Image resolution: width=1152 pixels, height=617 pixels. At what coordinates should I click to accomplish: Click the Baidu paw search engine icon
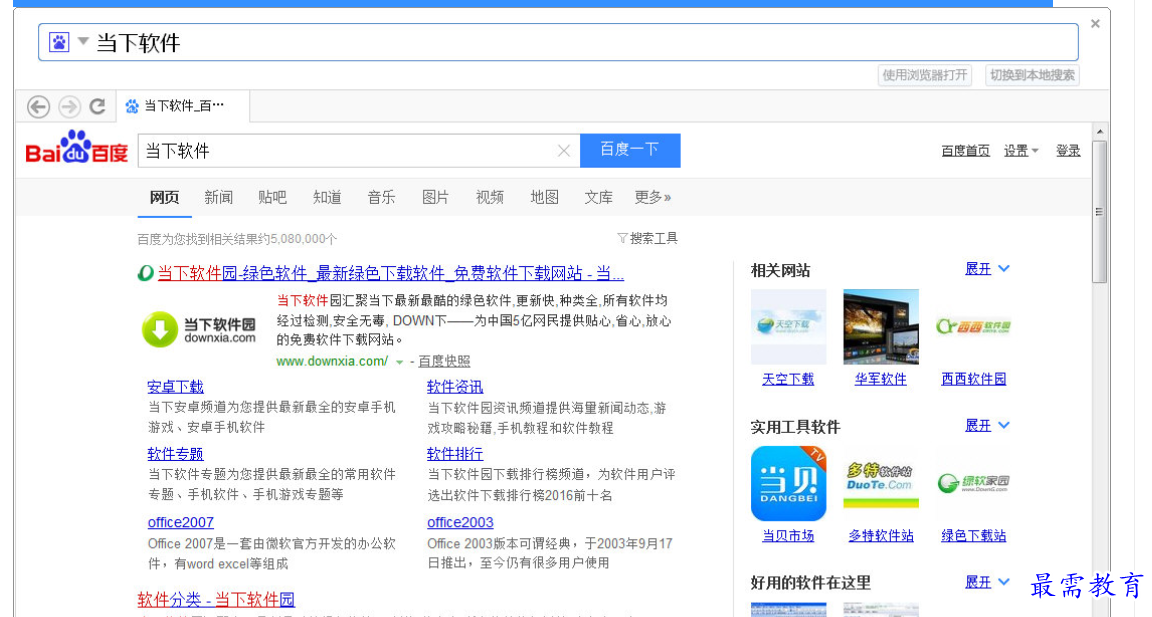59,43
